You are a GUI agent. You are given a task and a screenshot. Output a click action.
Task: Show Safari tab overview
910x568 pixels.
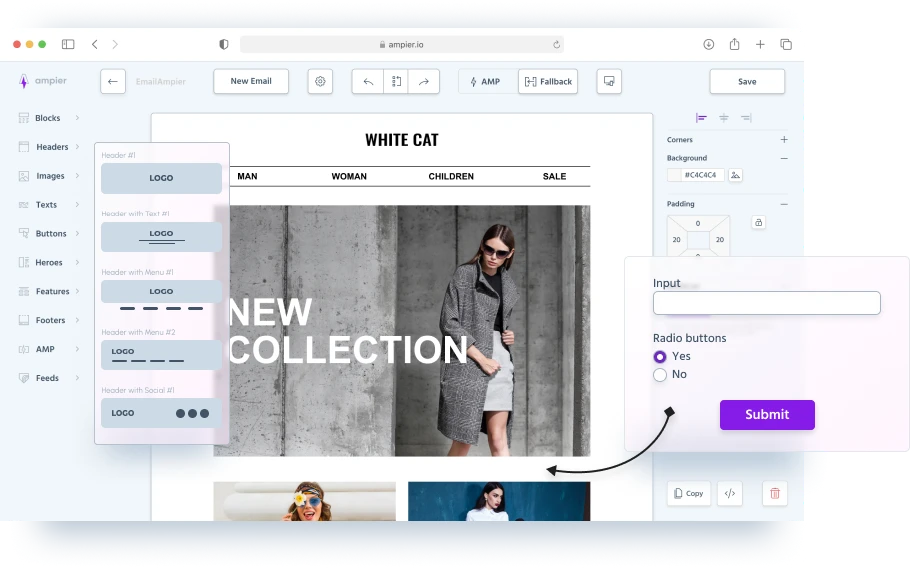point(786,44)
